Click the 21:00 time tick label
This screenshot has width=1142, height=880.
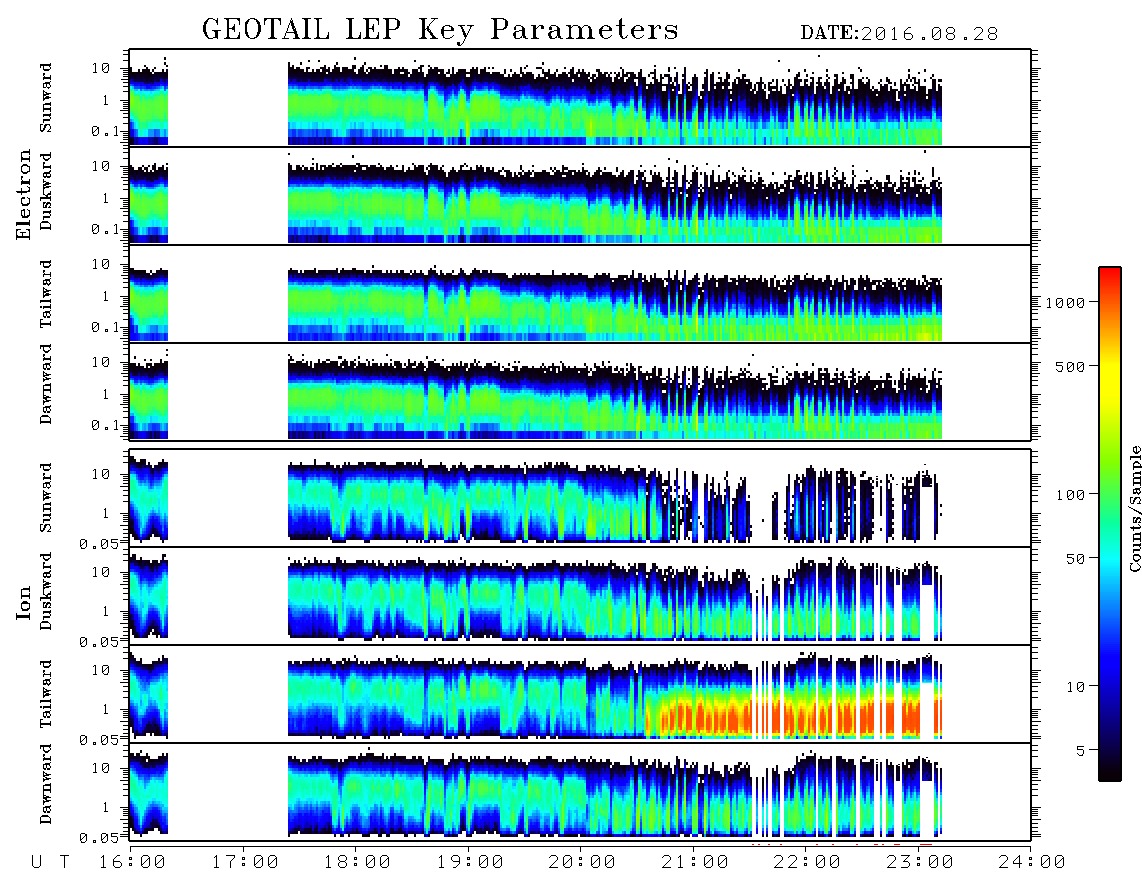tap(695, 863)
